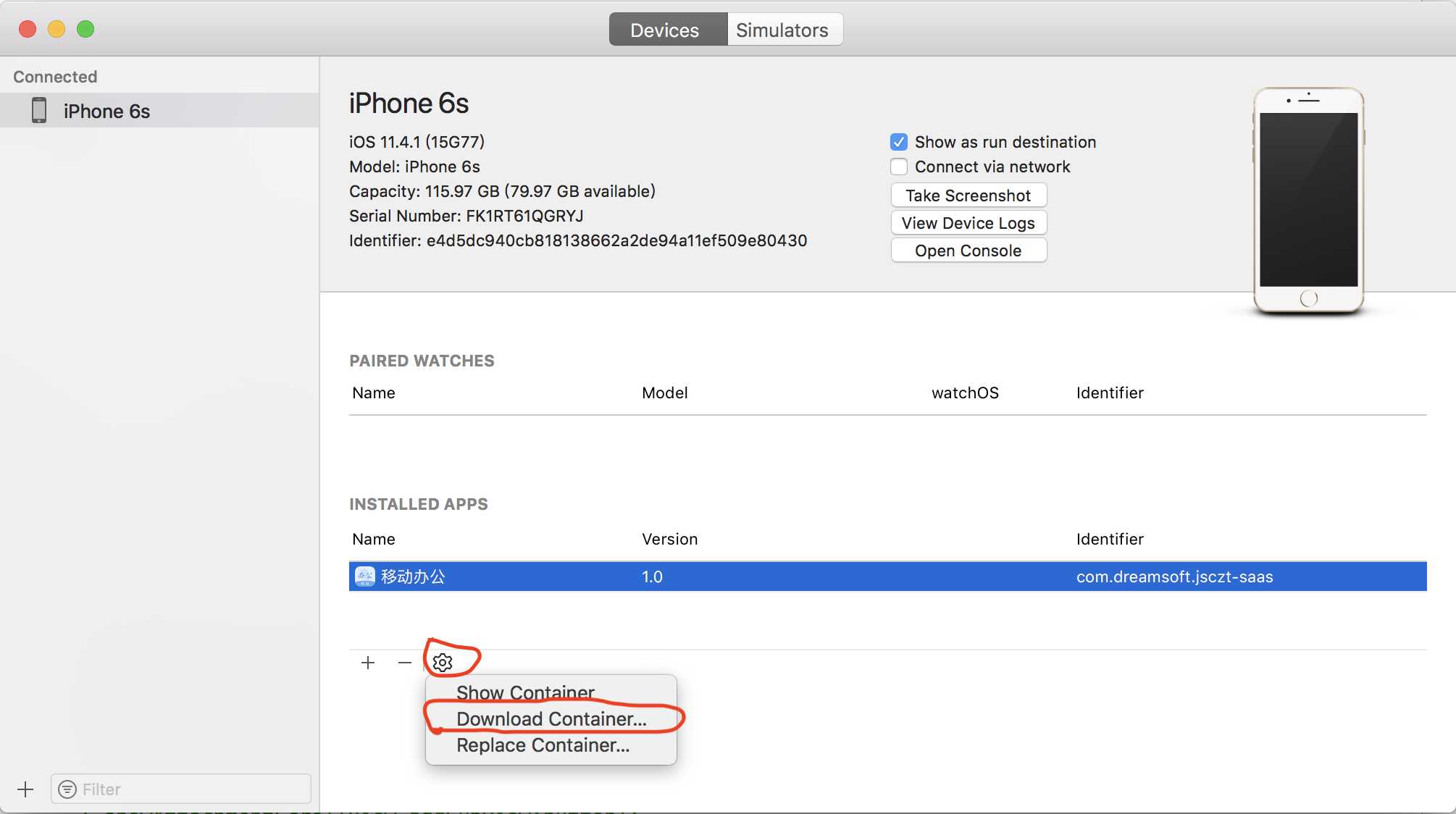Click the iPhone 6s device icon in sidebar
This screenshot has height=814, width=1456.
[x=39, y=111]
